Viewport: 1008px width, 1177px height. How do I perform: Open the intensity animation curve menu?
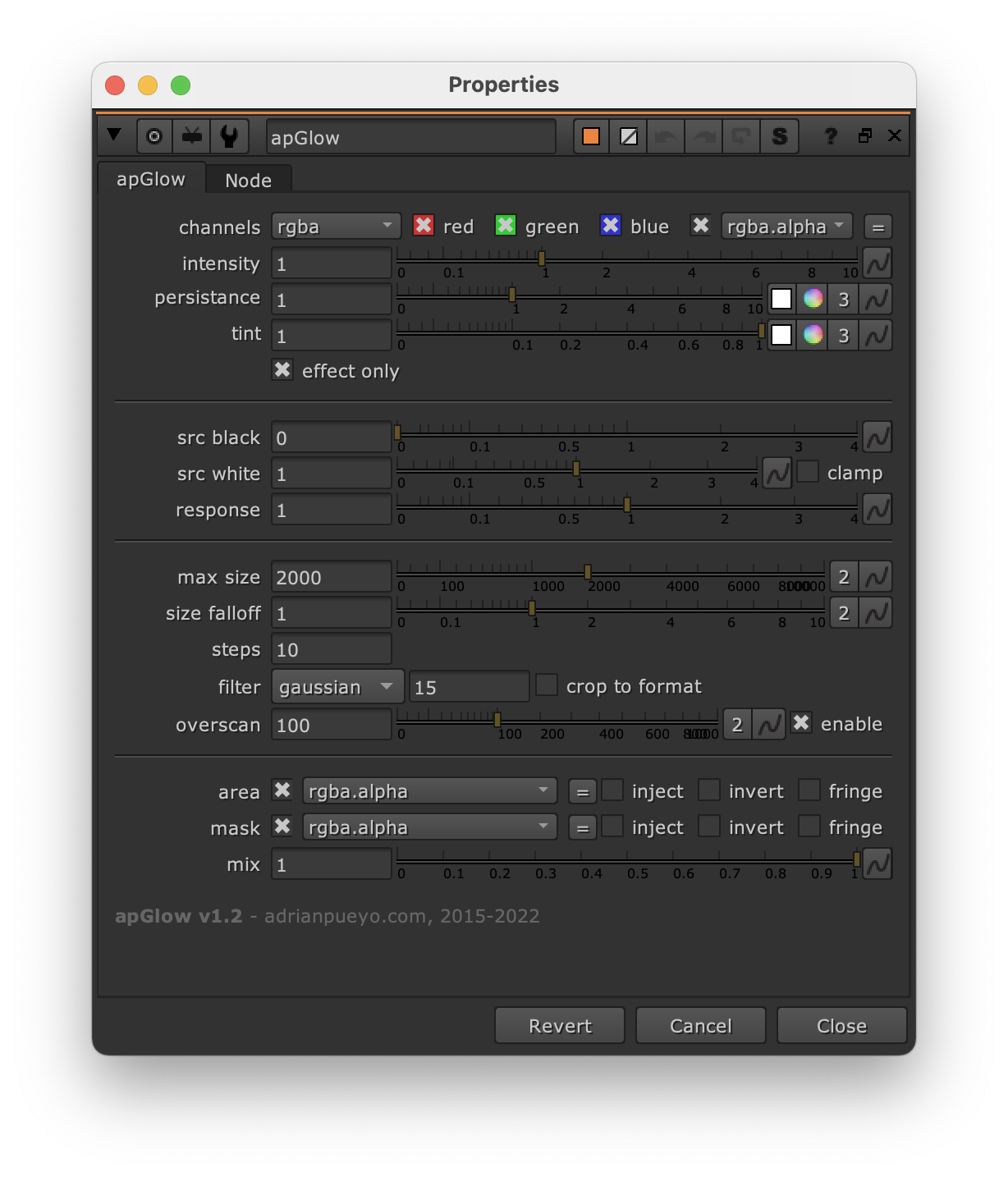(877, 263)
